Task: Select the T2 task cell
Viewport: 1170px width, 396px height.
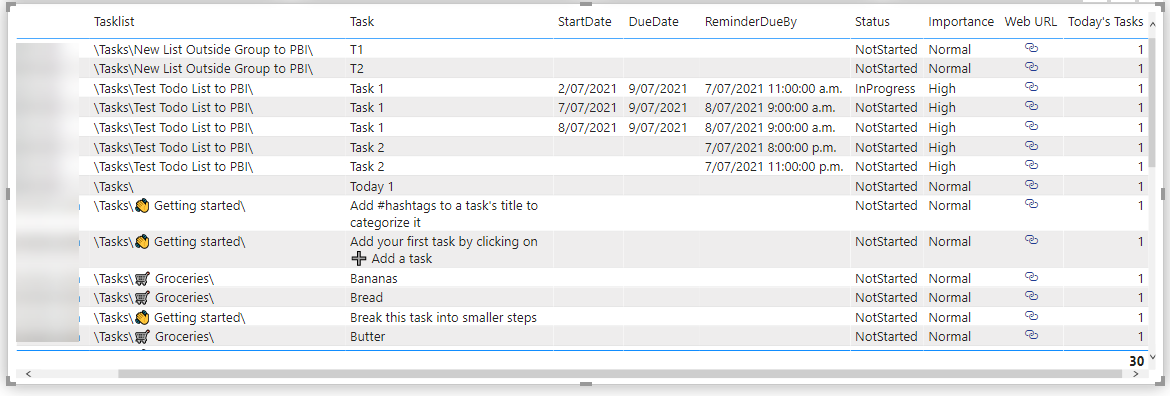Action: [x=450, y=69]
